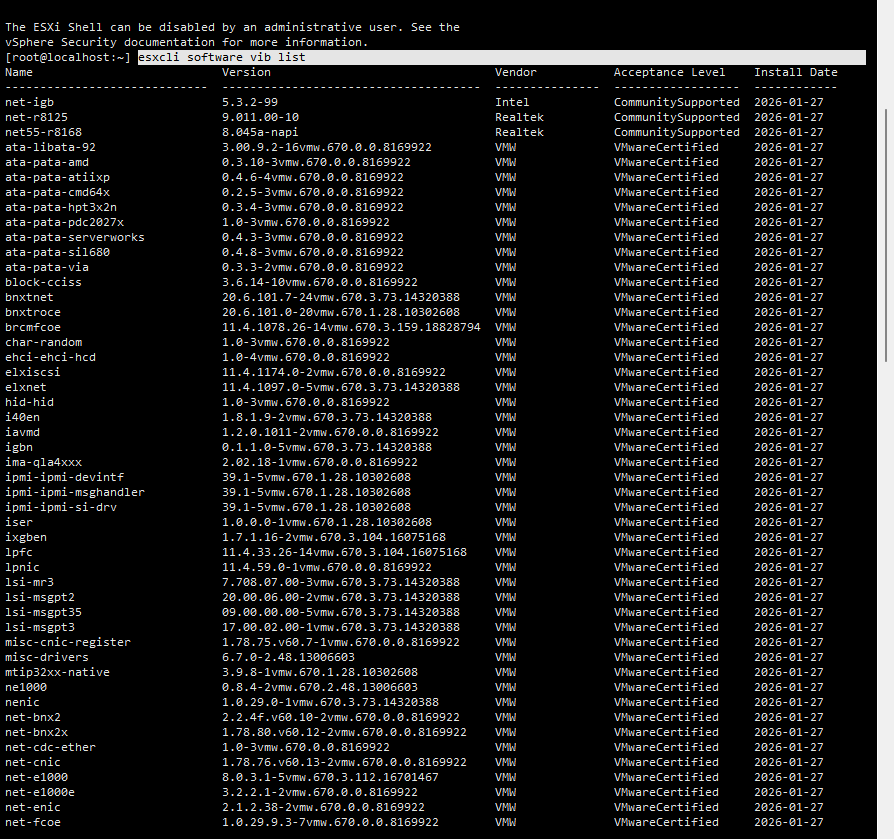Click the lsi-msgpt35 version string

click(x=340, y=612)
